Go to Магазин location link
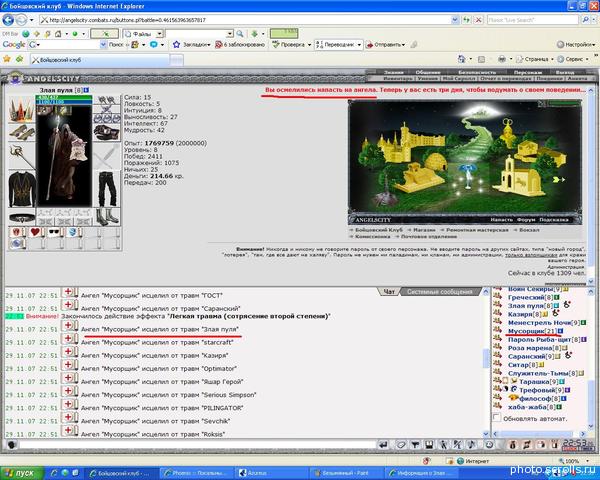This screenshot has height=480, width=600. pyautogui.click(x=424, y=230)
